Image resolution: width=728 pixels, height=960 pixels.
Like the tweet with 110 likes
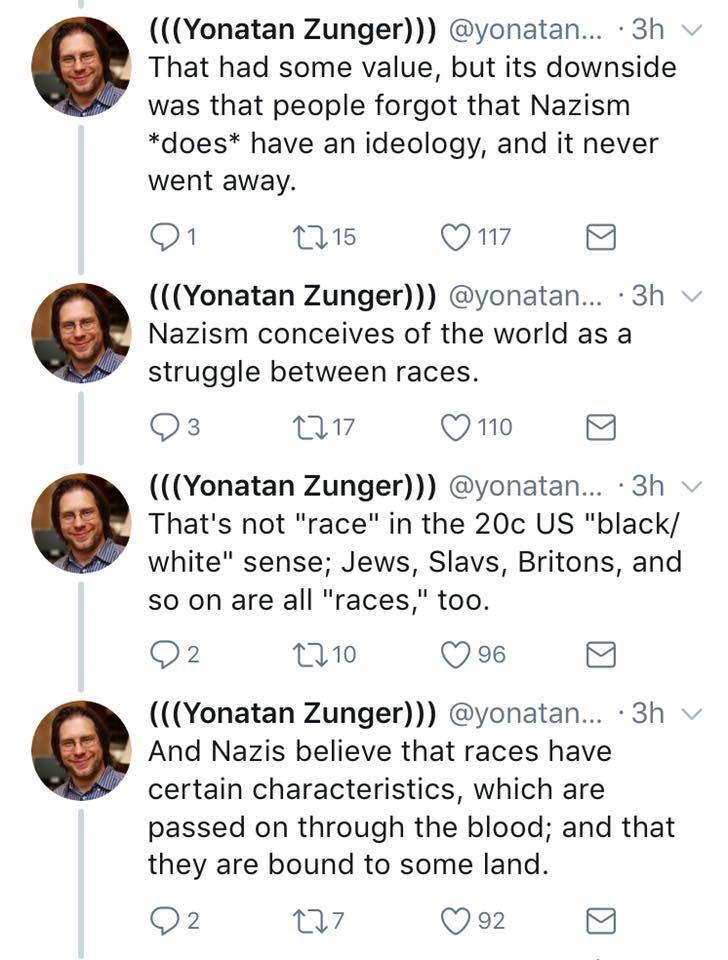456,427
